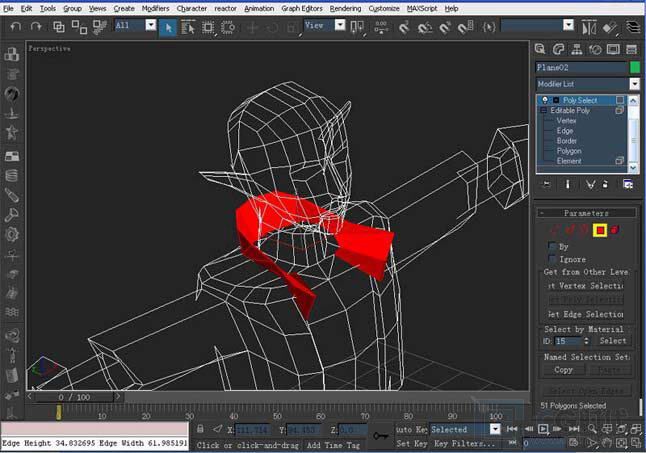Click Select by material ID button
Viewport: 646px width, 453px height.
tap(612, 341)
